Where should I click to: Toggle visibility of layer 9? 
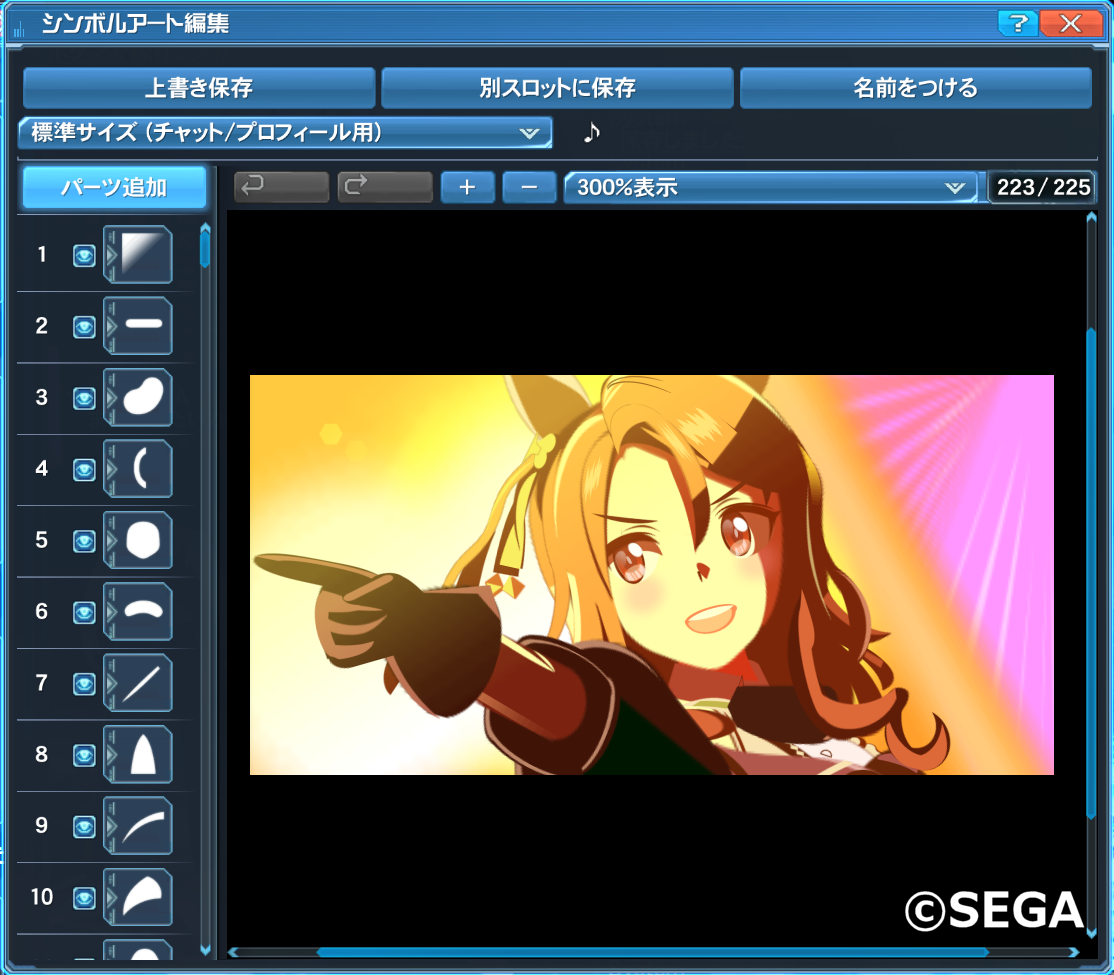tap(84, 826)
